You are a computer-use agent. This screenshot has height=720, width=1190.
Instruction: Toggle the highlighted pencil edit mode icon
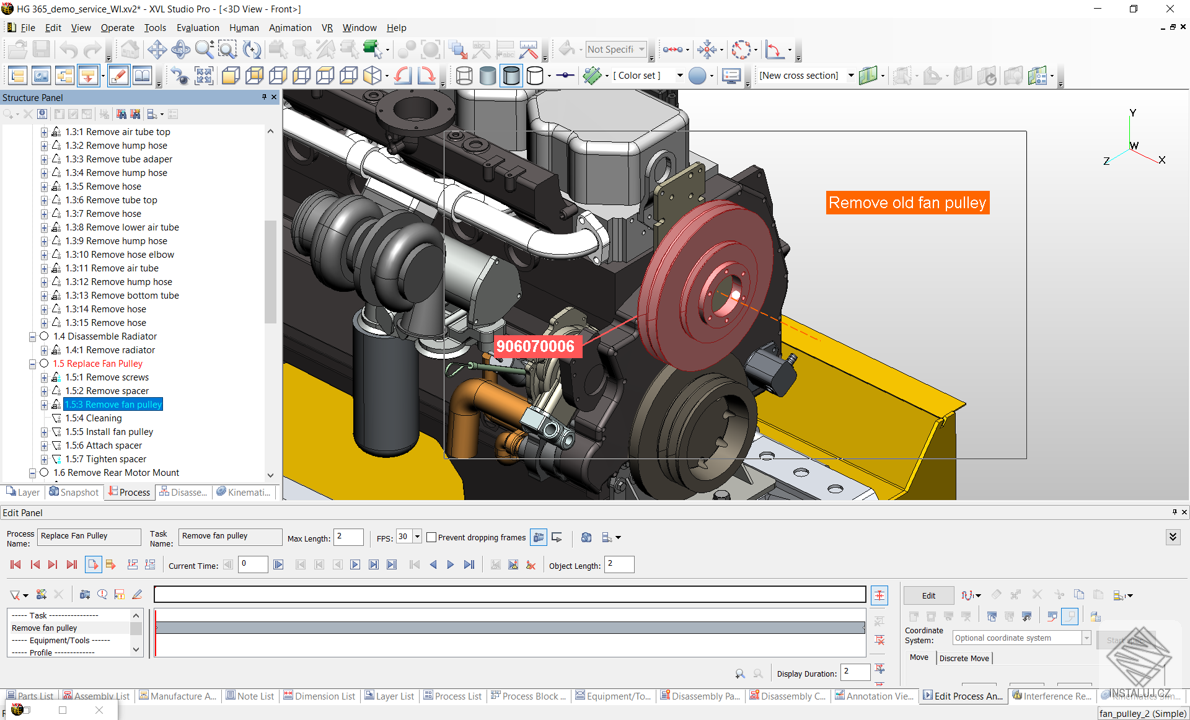[x=117, y=75]
